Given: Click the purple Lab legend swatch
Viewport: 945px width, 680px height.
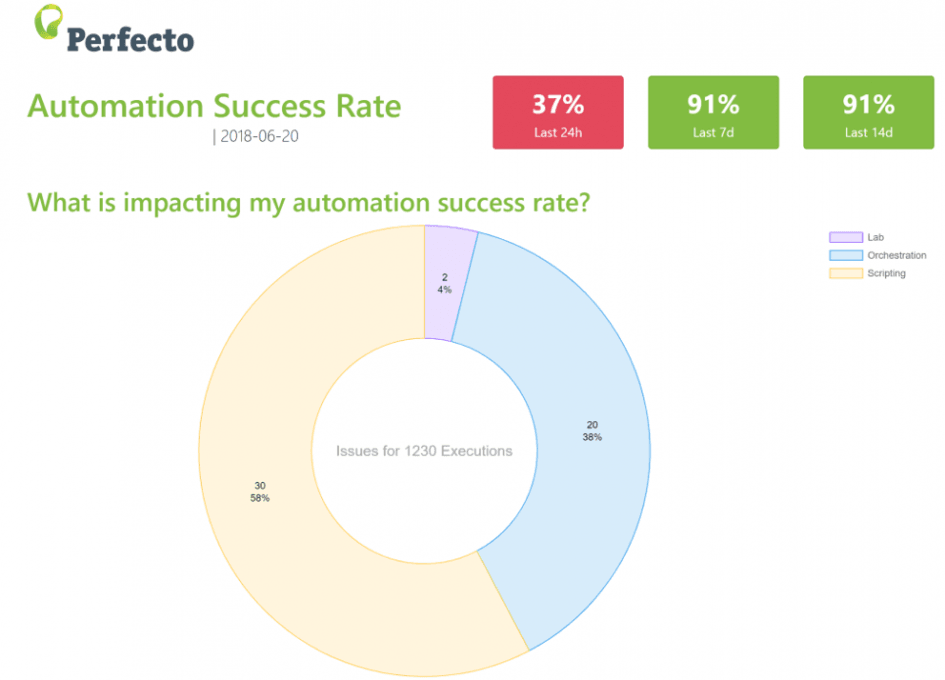Looking at the screenshot, I should pos(846,237).
